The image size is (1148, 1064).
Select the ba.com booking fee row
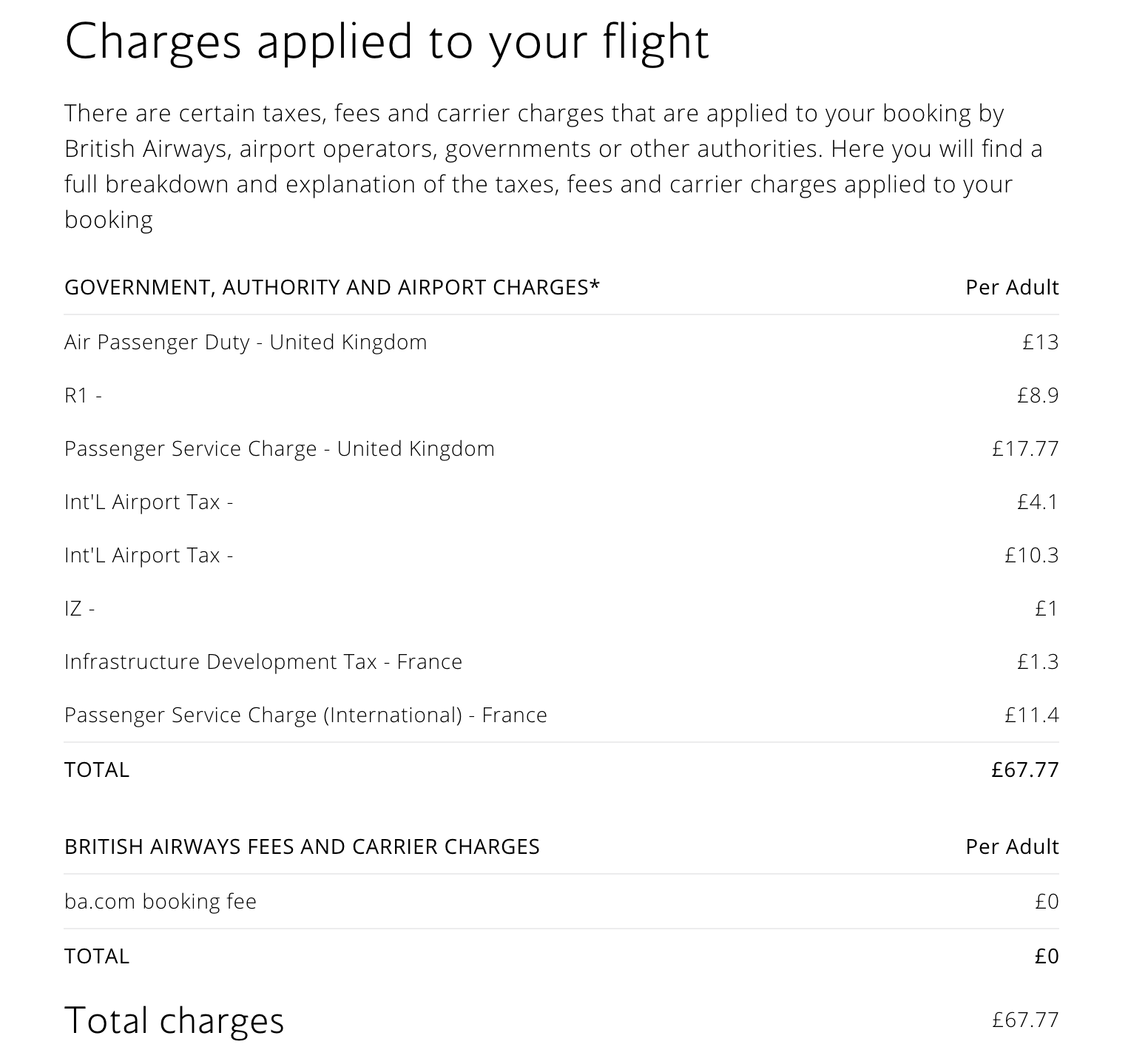pos(561,901)
